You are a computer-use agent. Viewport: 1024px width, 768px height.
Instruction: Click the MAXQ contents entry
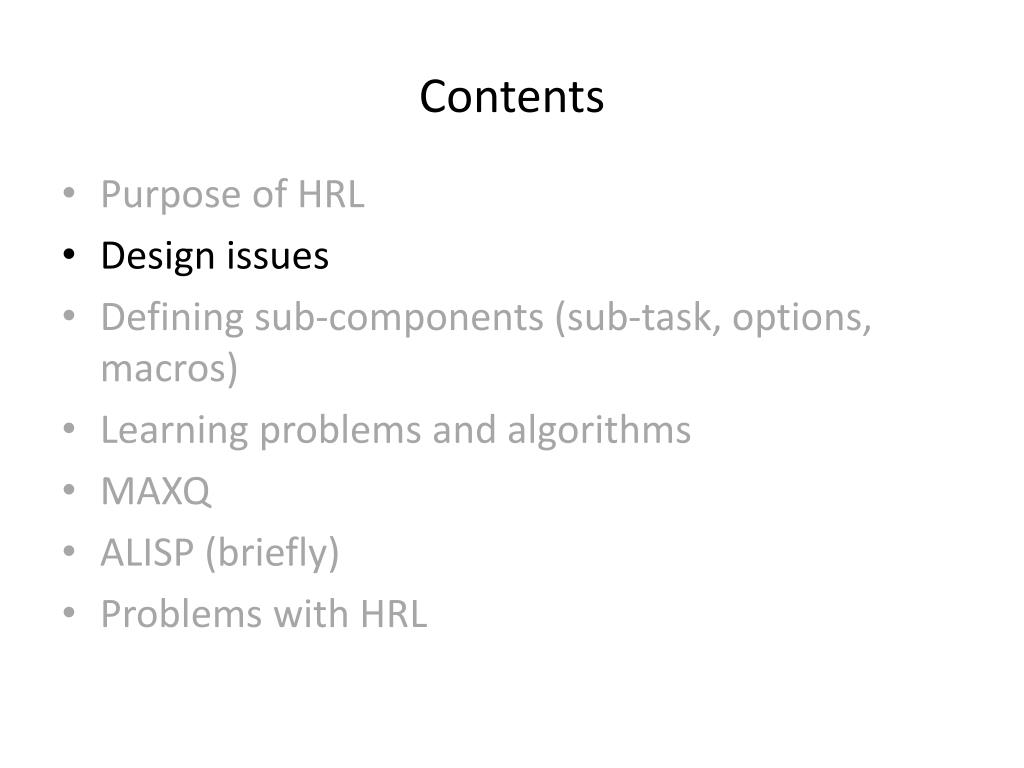pos(156,491)
